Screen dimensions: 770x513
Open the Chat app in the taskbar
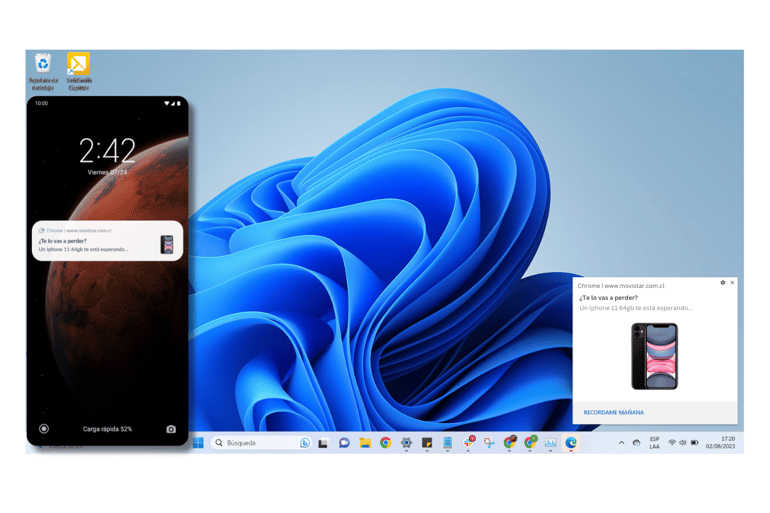344,443
